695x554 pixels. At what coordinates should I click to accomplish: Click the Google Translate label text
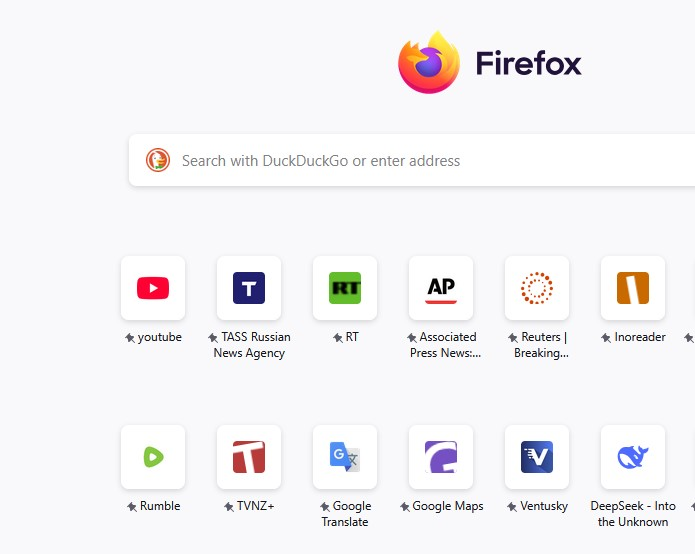(x=346, y=514)
